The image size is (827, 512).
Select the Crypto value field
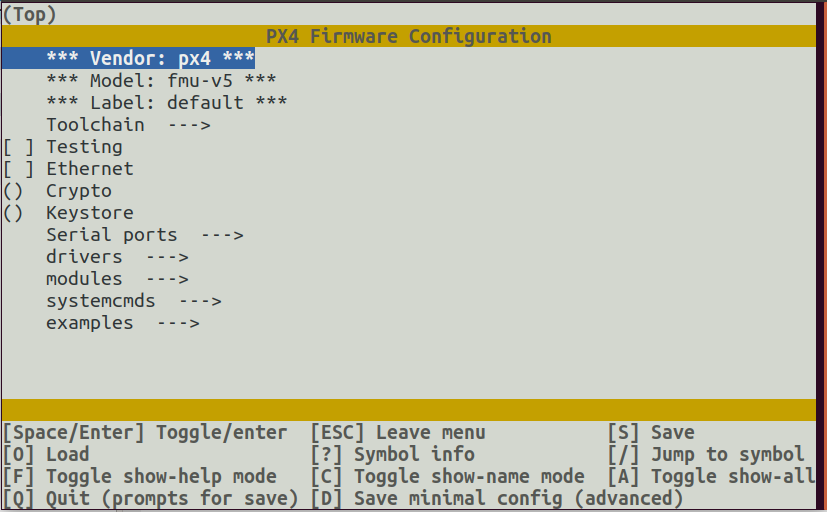tap(14, 191)
